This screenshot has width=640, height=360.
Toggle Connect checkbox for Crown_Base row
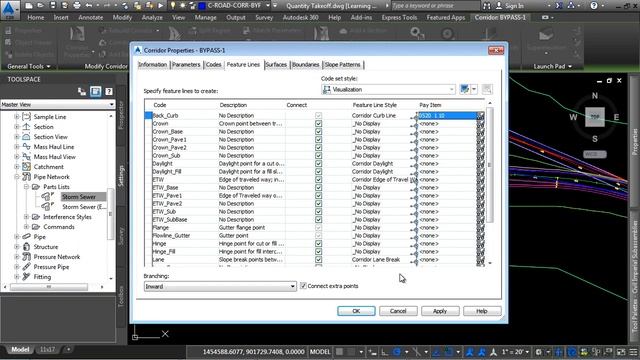[x=318, y=131]
